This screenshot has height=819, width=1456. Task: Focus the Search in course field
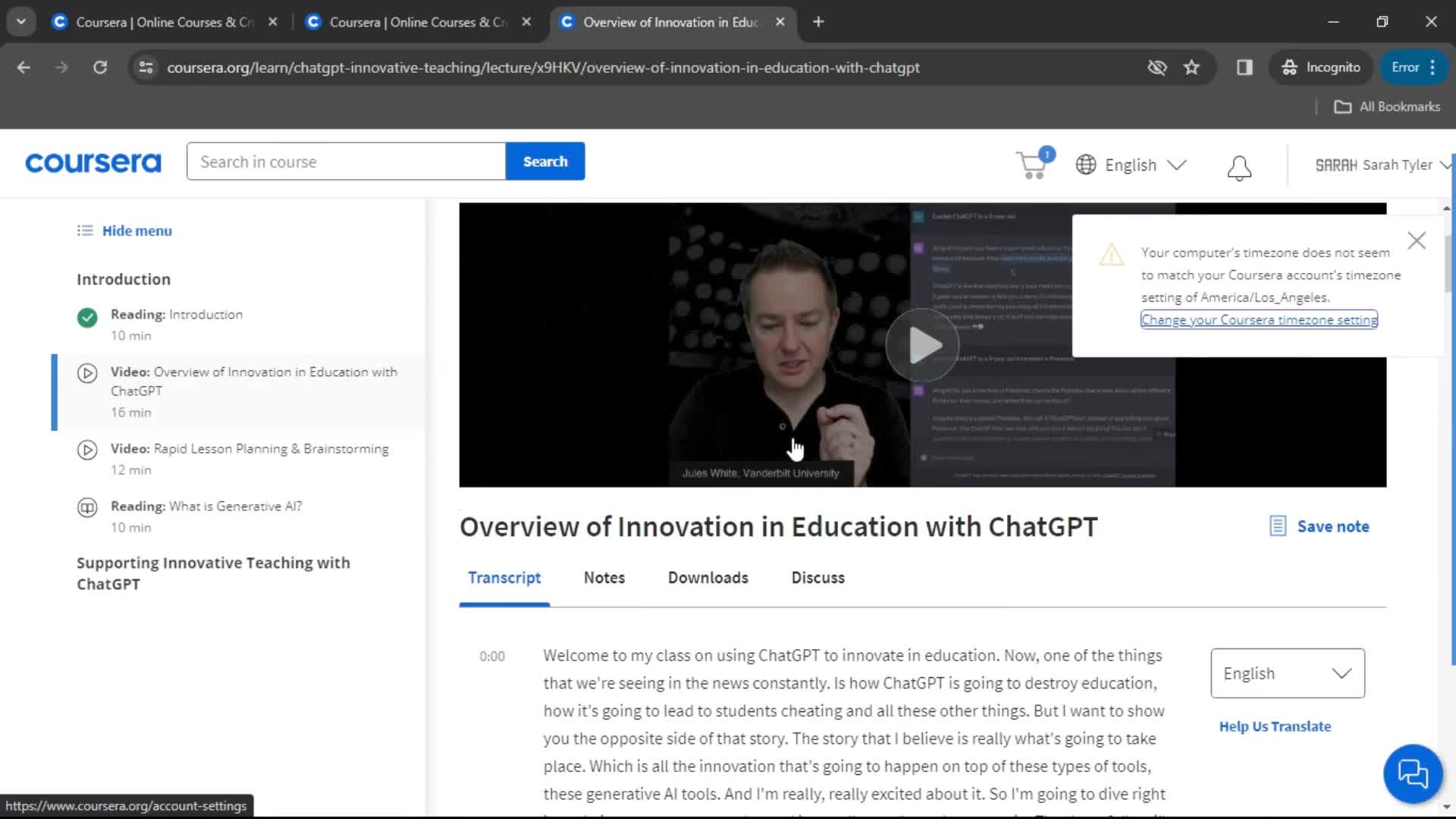tap(346, 162)
